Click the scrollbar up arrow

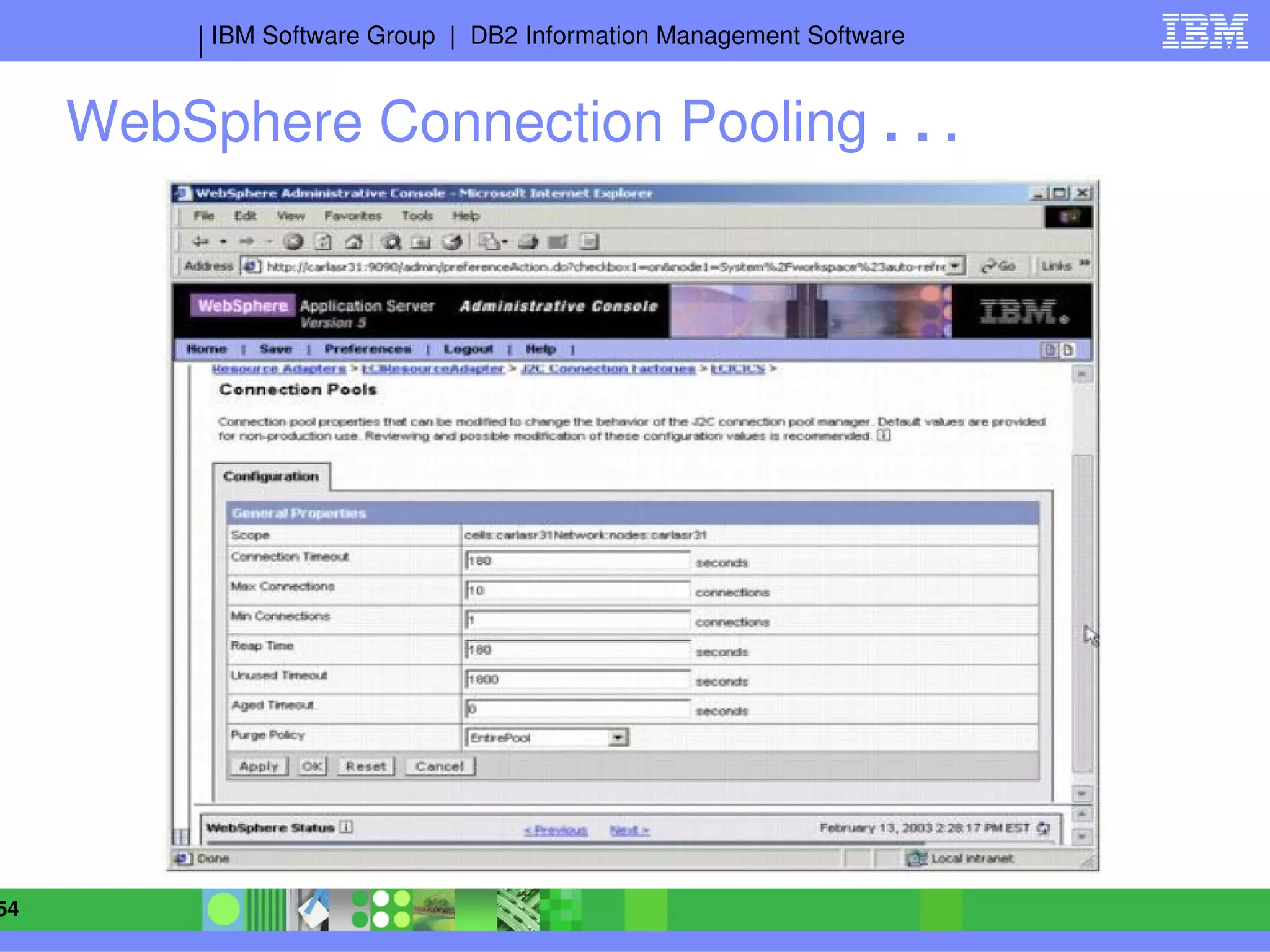pyautogui.click(x=1082, y=374)
